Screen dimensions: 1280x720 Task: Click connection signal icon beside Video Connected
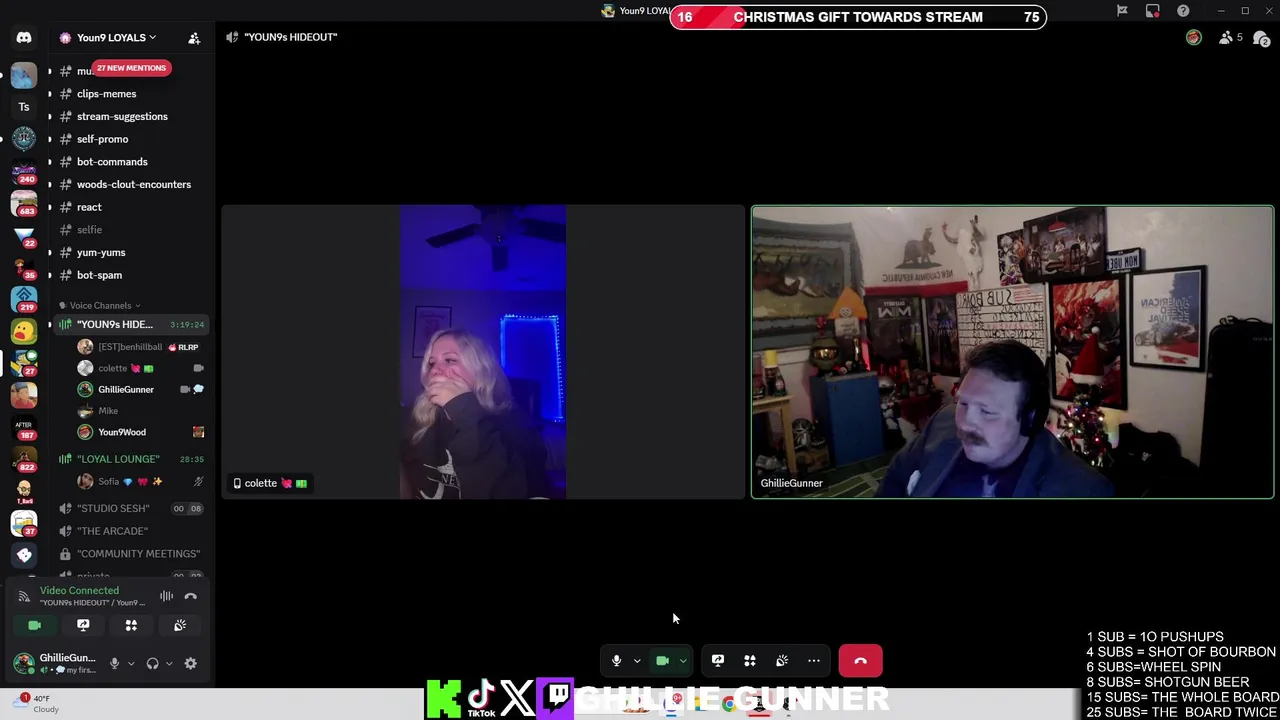(x=24, y=596)
